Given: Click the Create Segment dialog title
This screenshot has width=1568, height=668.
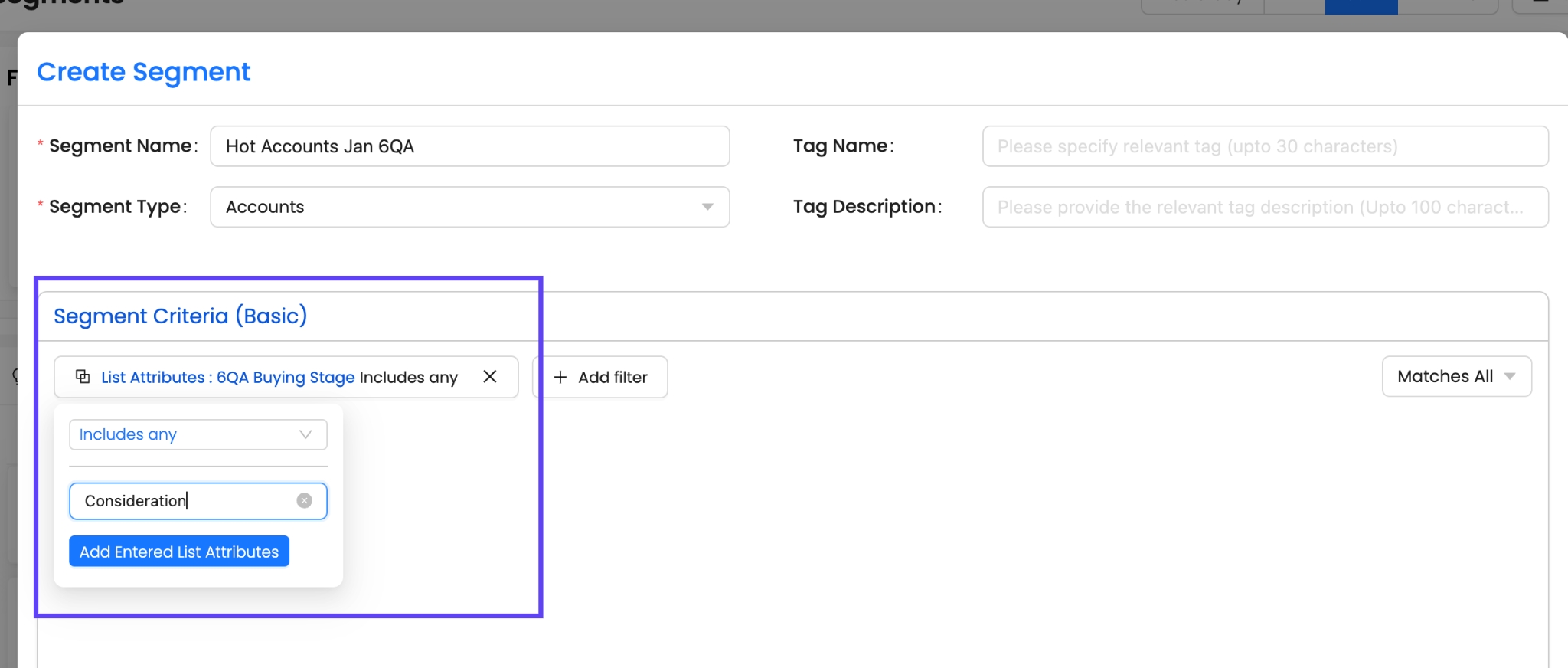Looking at the screenshot, I should pos(143,72).
